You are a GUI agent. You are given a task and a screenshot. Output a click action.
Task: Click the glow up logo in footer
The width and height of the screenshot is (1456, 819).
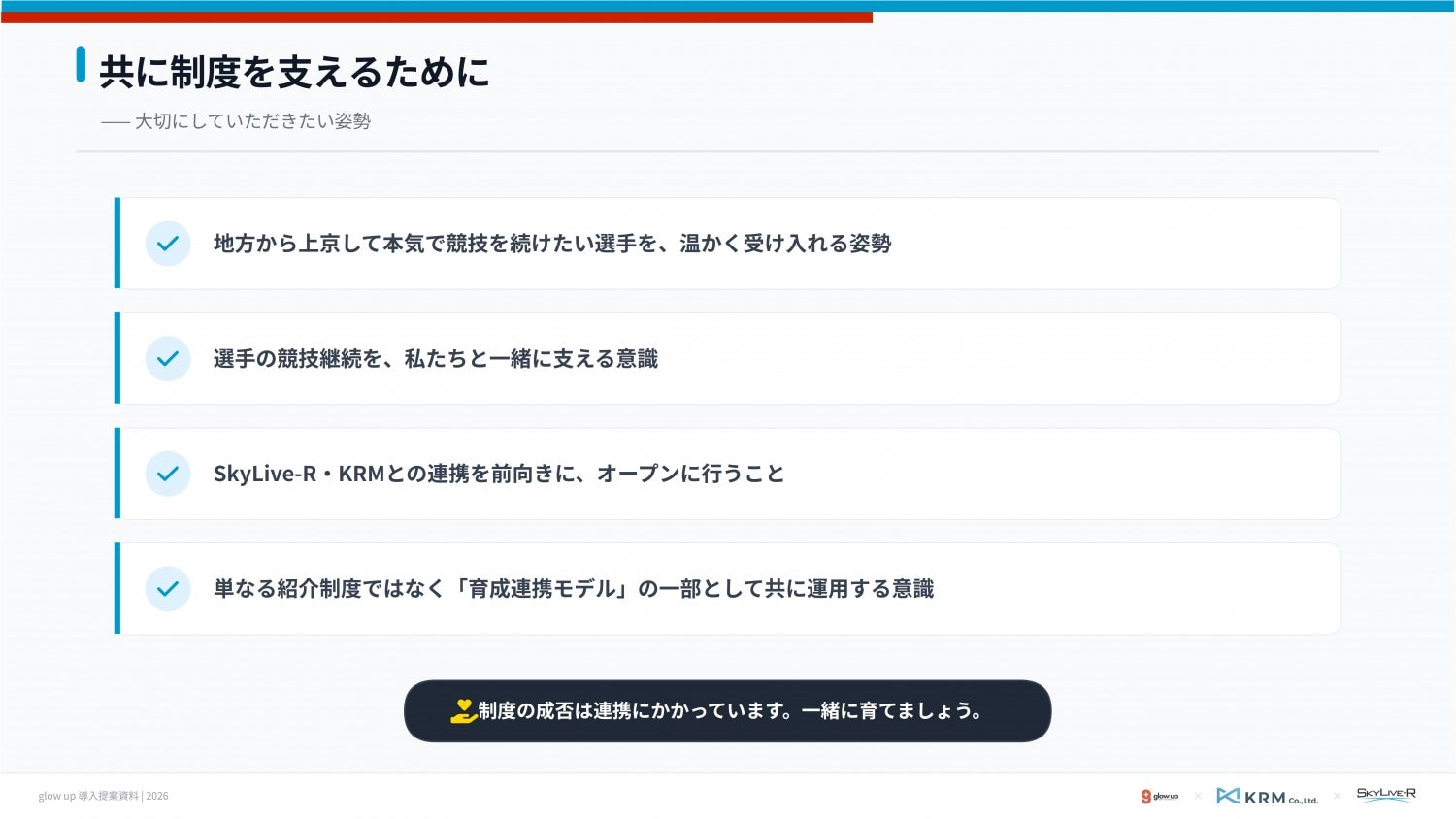point(1159,796)
